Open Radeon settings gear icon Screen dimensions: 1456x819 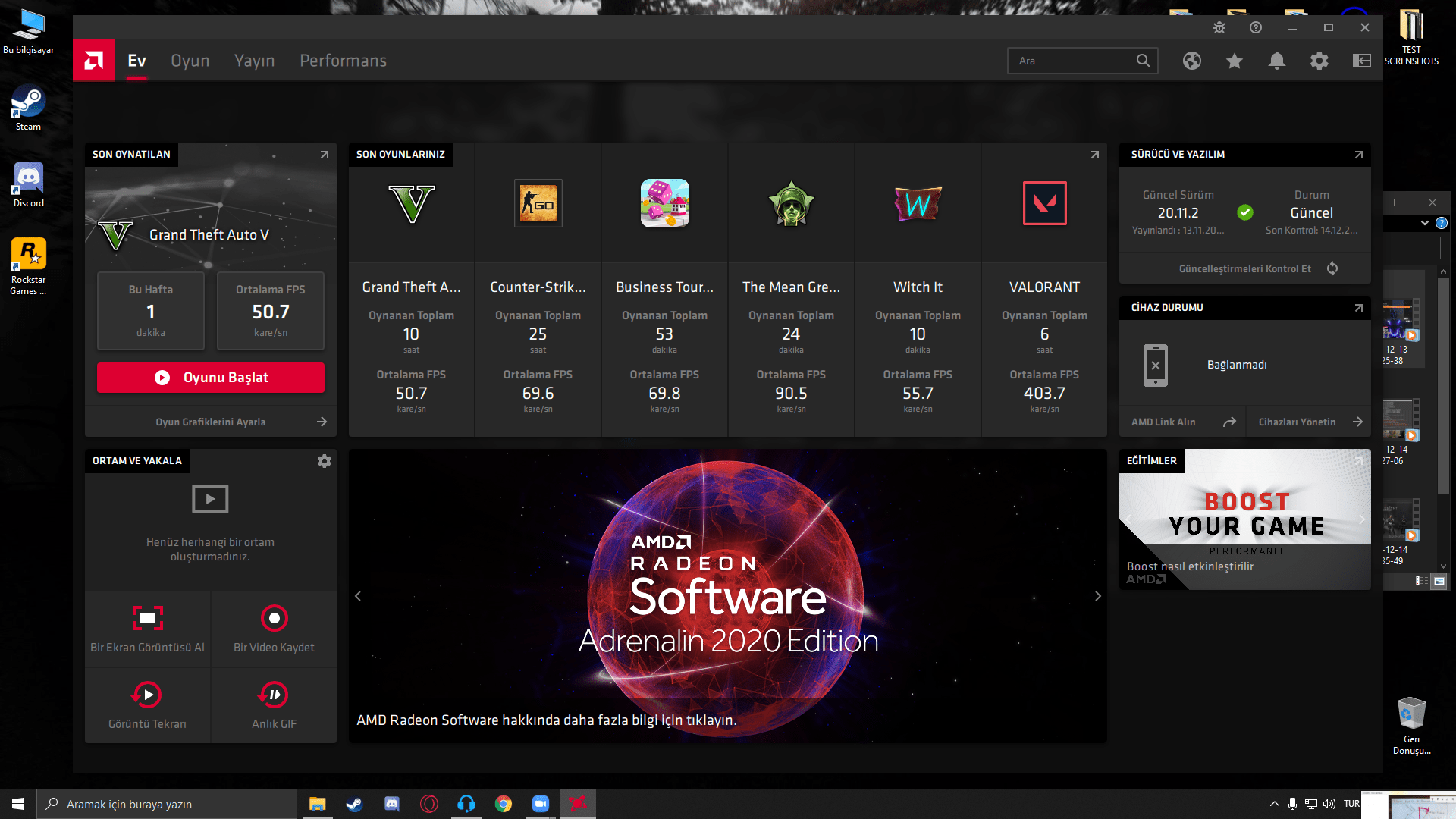[1319, 61]
